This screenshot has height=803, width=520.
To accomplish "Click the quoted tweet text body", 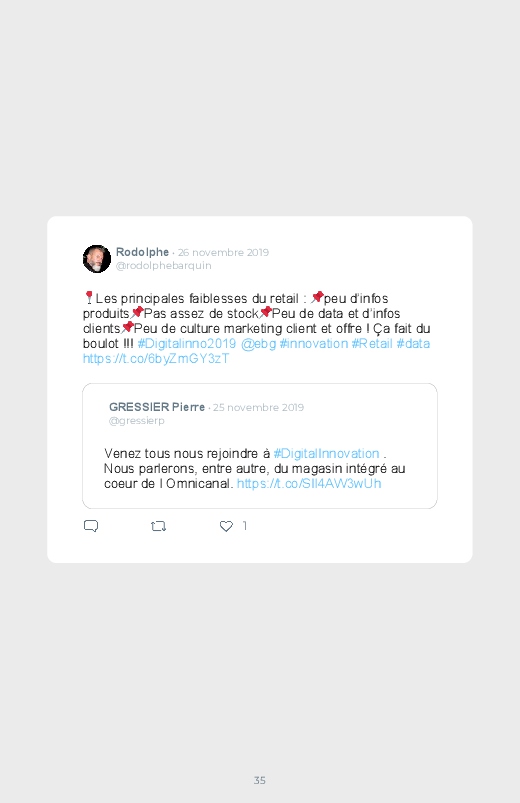I will pos(255,469).
